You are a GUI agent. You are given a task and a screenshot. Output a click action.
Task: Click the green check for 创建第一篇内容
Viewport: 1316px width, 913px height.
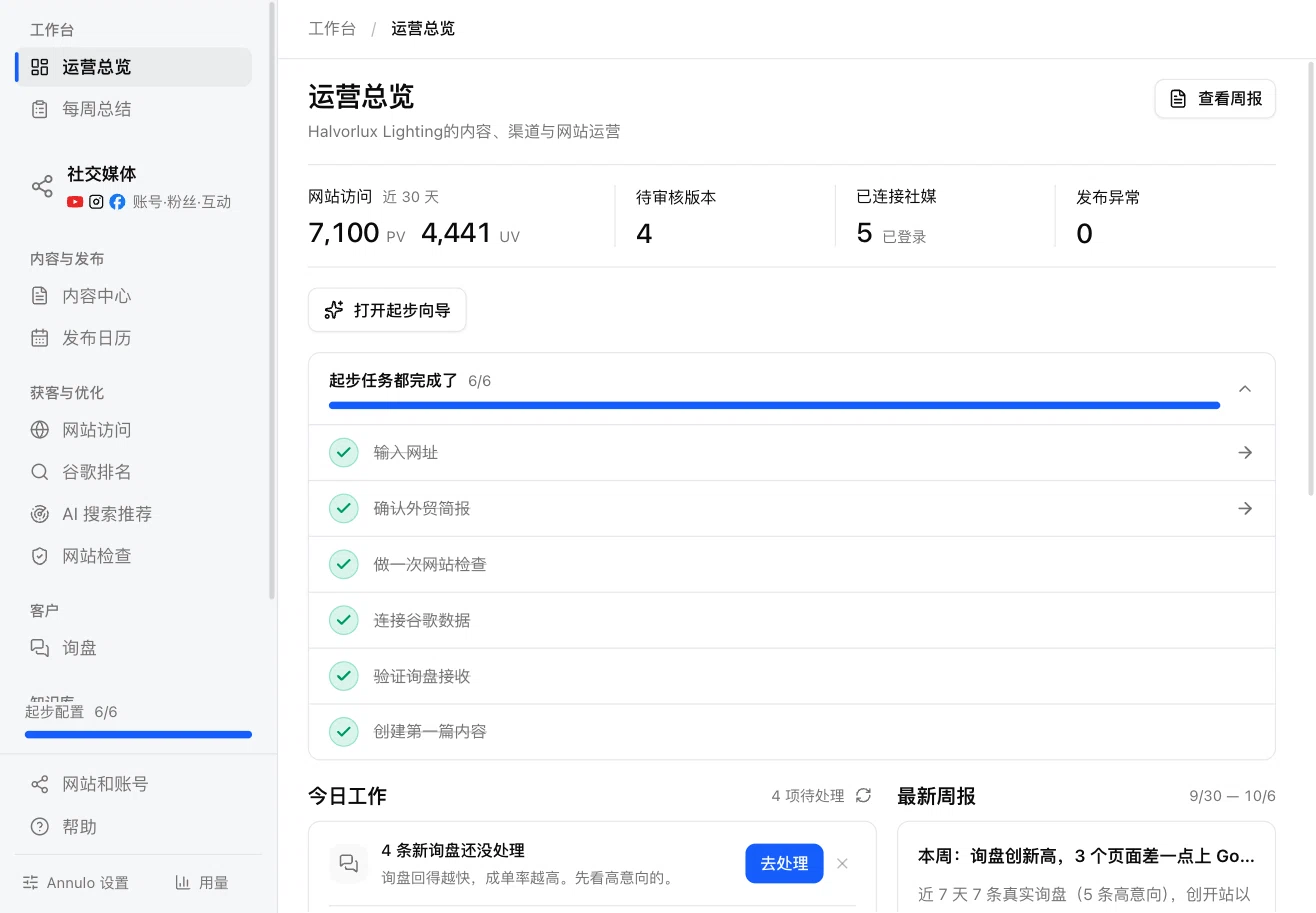point(344,732)
